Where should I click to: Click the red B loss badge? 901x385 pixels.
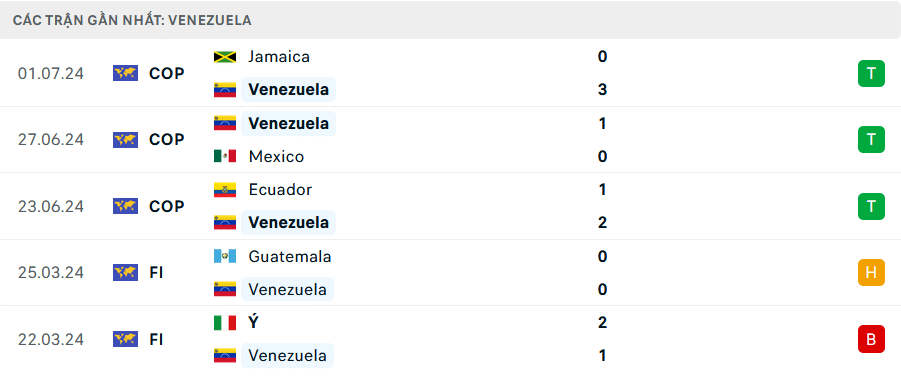pyautogui.click(x=871, y=340)
